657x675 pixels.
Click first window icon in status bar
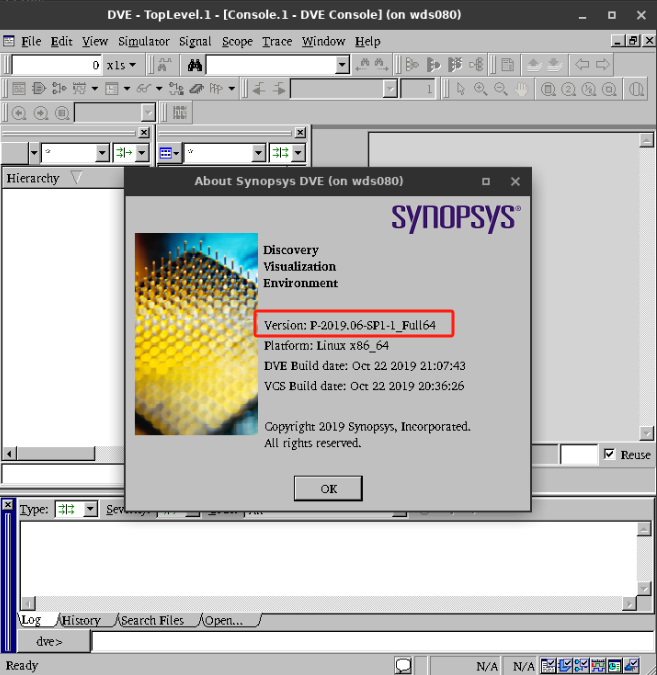point(549,665)
